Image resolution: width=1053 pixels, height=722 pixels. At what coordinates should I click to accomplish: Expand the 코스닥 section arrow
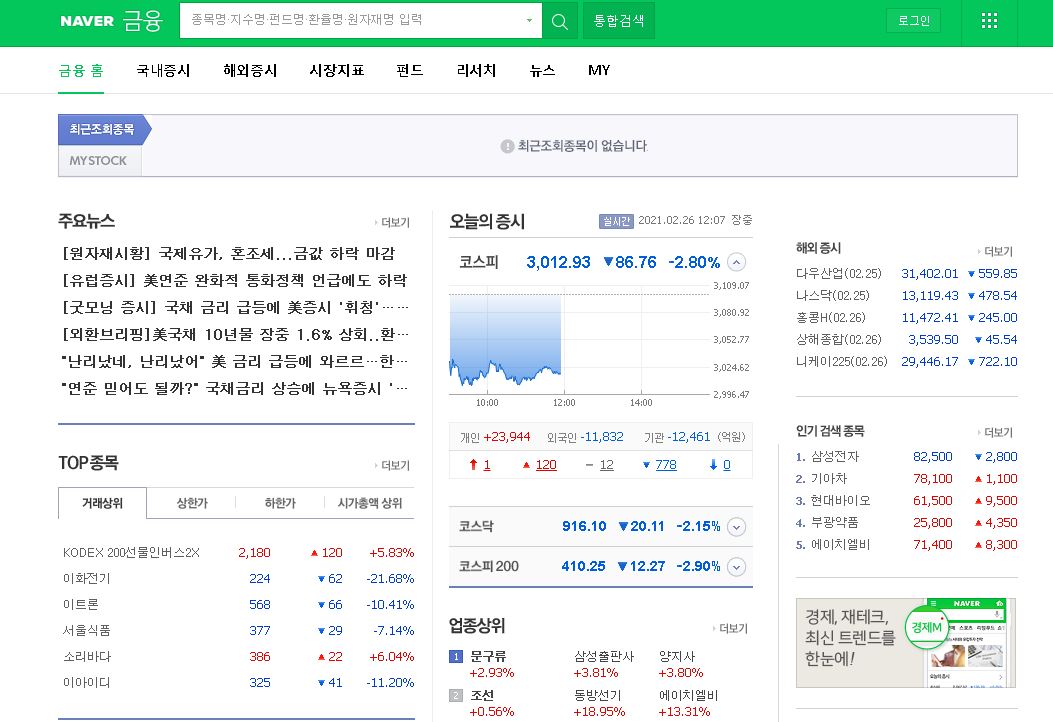click(x=737, y=527)
